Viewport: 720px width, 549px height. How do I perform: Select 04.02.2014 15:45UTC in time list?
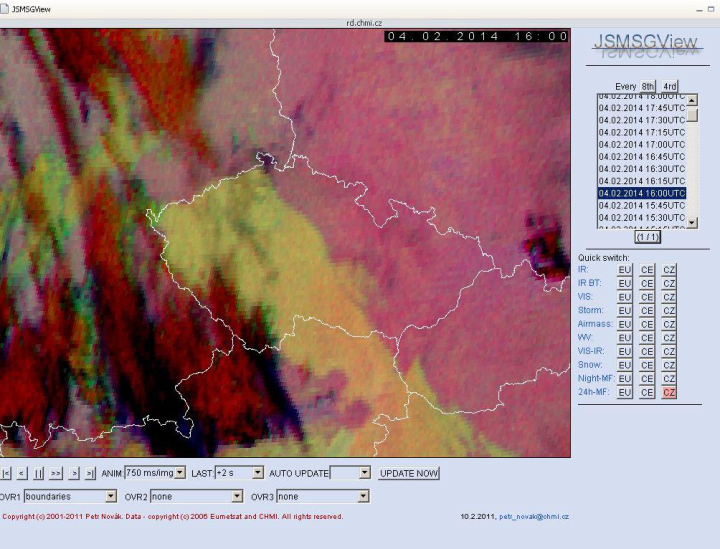click(x=641, y=206)
